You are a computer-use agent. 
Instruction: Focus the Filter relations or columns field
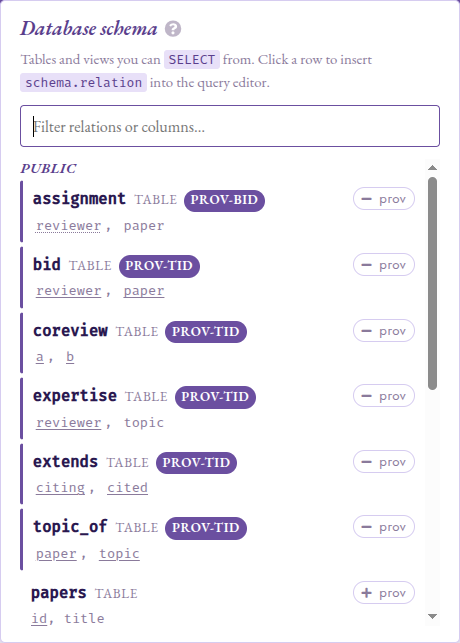pyautogui.click(x=230, y=126)
